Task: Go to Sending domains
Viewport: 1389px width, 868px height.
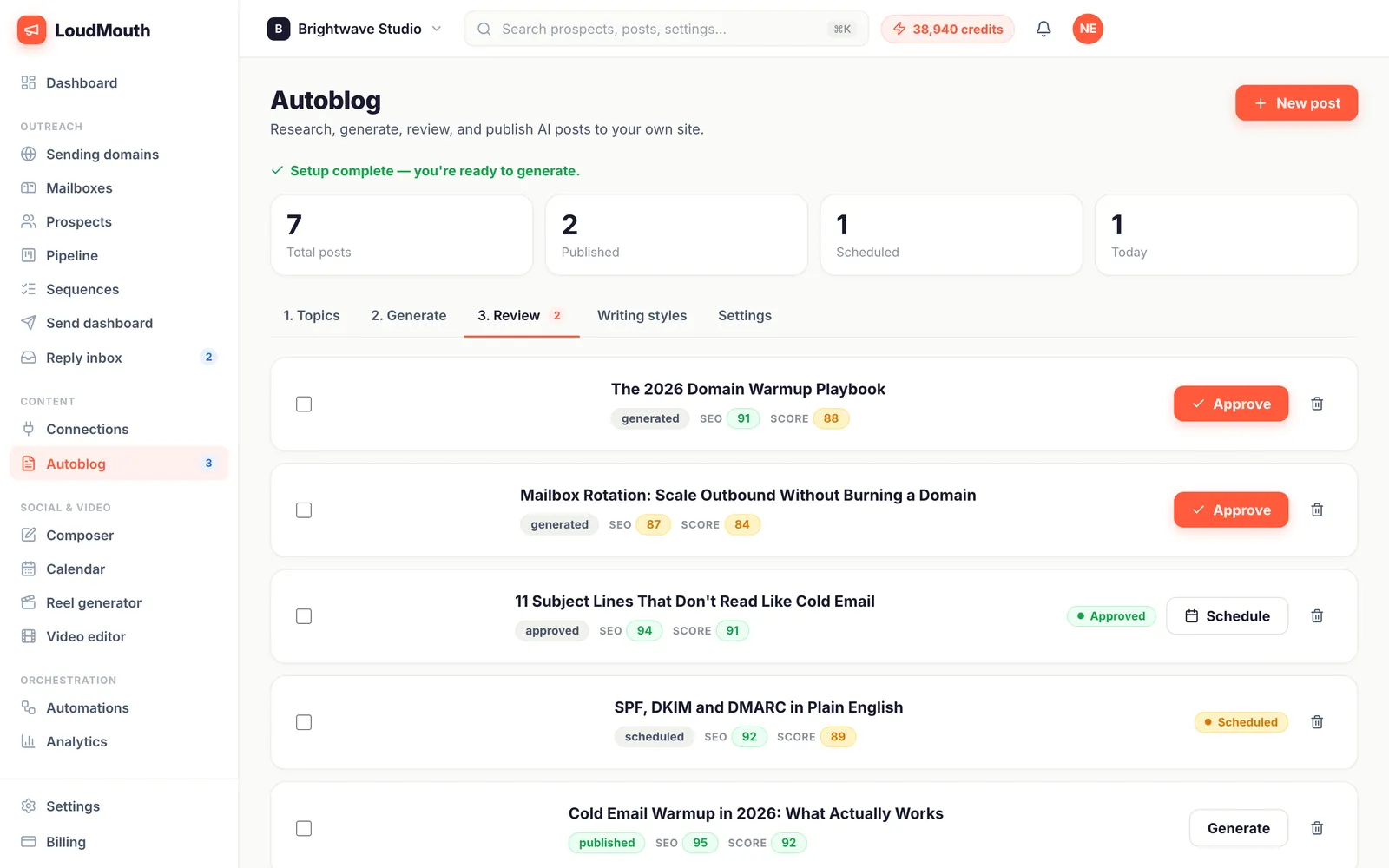Action: (x=119, y=154)
